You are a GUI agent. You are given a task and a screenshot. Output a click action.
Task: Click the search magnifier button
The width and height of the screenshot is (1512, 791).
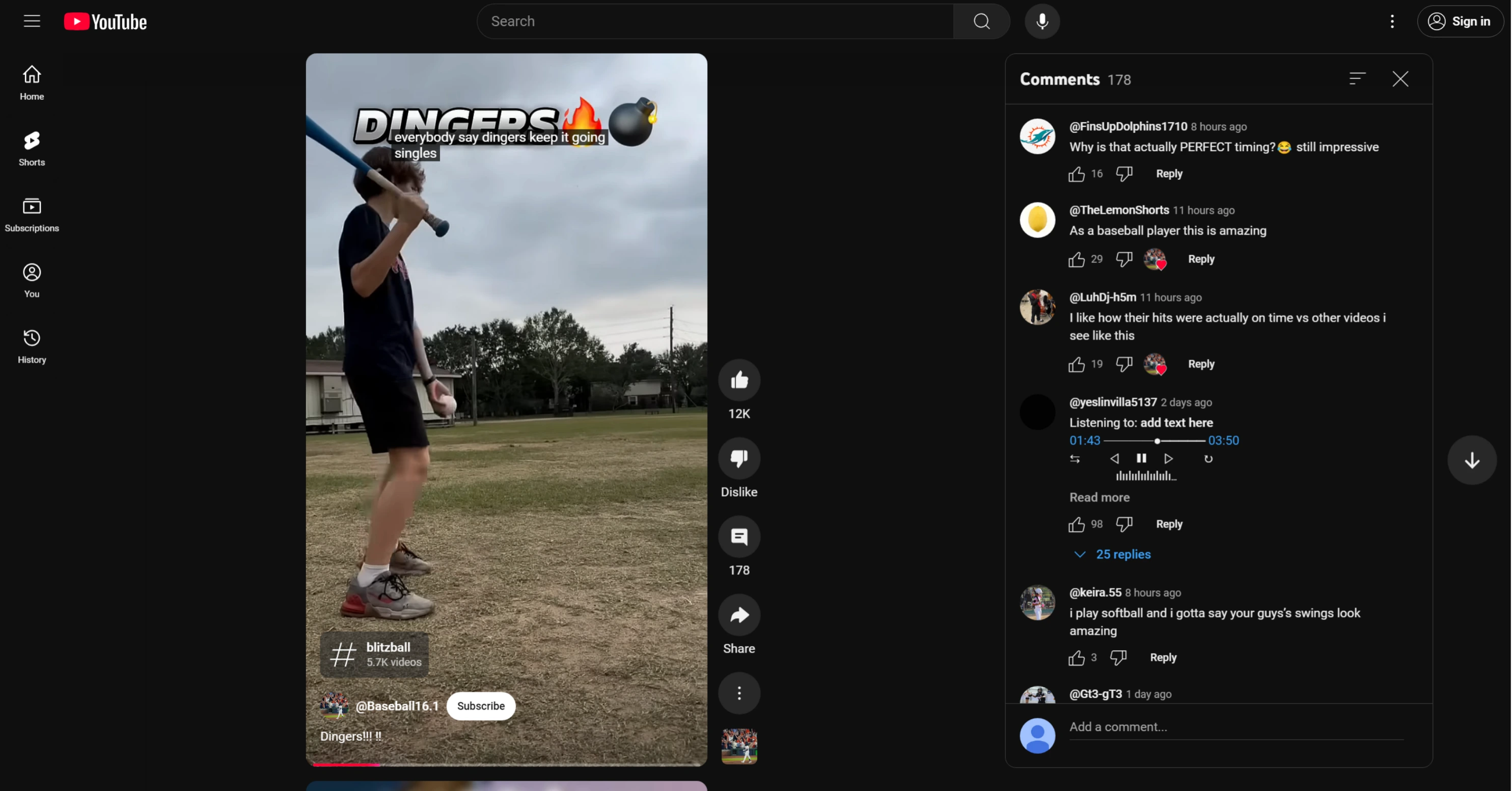coord(981,21)
